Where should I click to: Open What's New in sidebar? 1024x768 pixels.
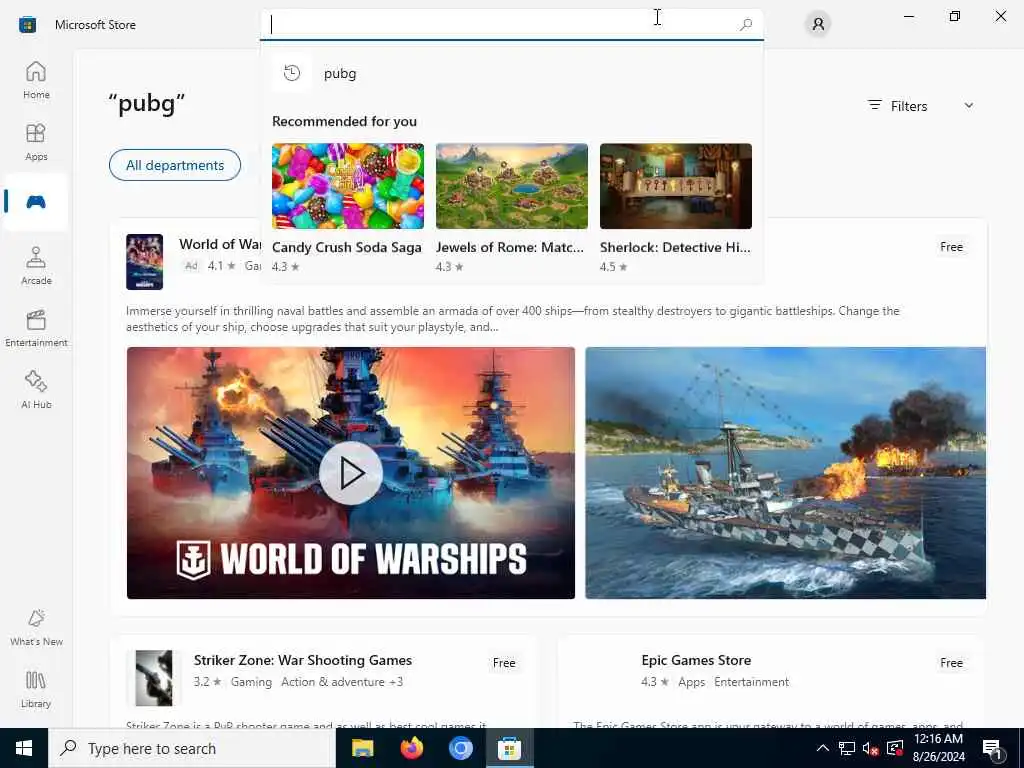point(36,627)
